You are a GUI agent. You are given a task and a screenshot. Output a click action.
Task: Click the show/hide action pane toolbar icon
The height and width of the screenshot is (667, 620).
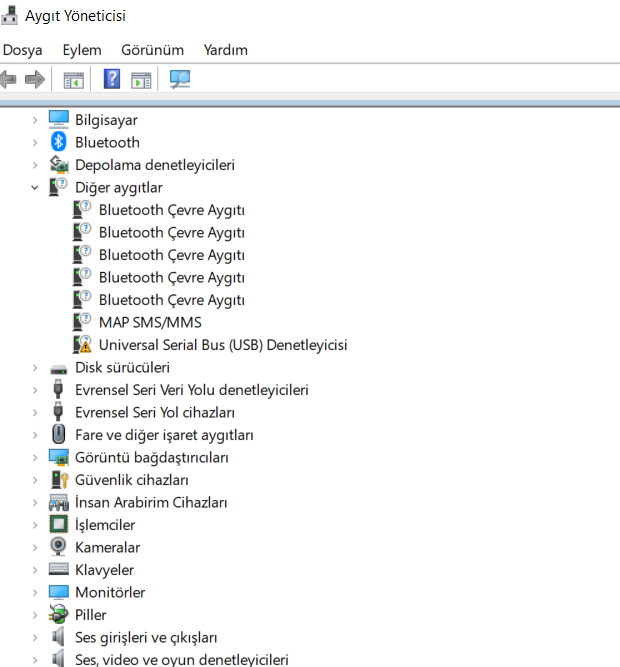pyautogui.click(x=141, y=80)
